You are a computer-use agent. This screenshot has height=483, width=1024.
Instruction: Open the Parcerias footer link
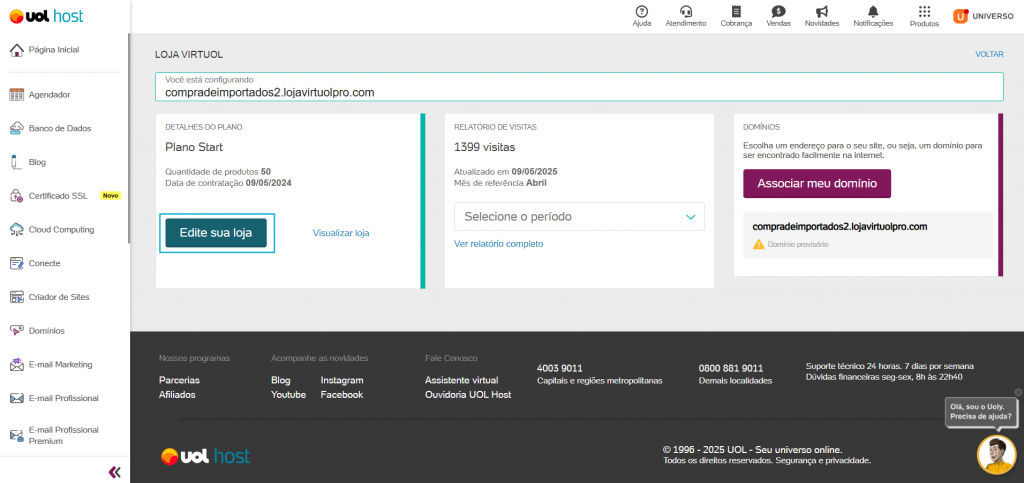[180, 380]
